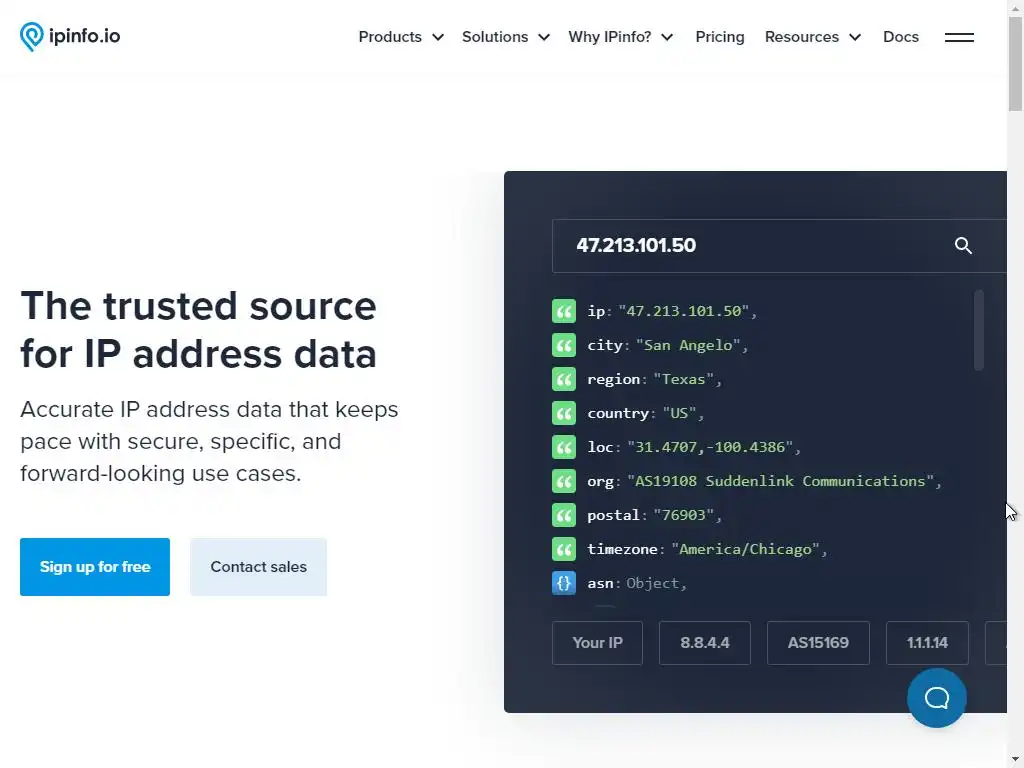The image size is (1024, 768).
Task: Click the "AS19108 Suddenlink Communications" org value
Action: tap(780, 481)
